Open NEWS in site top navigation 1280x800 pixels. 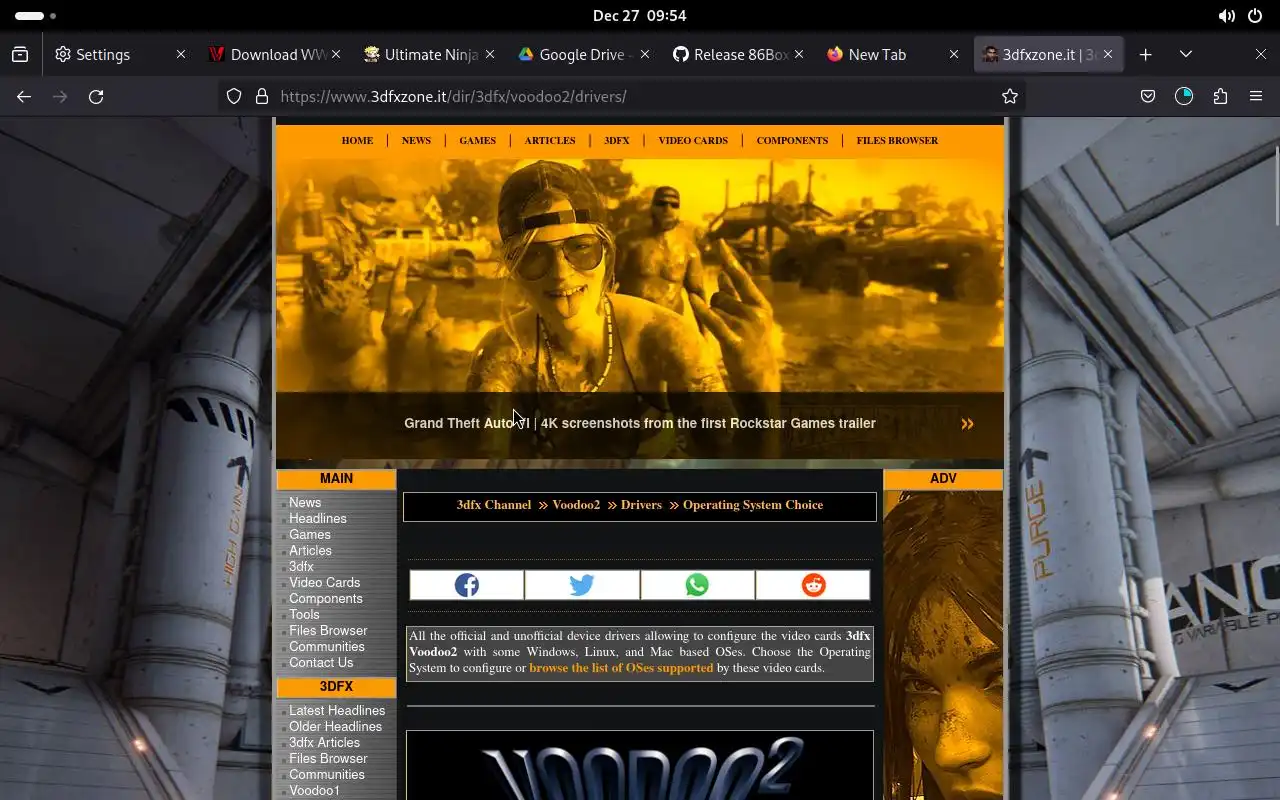click(416, 141)
